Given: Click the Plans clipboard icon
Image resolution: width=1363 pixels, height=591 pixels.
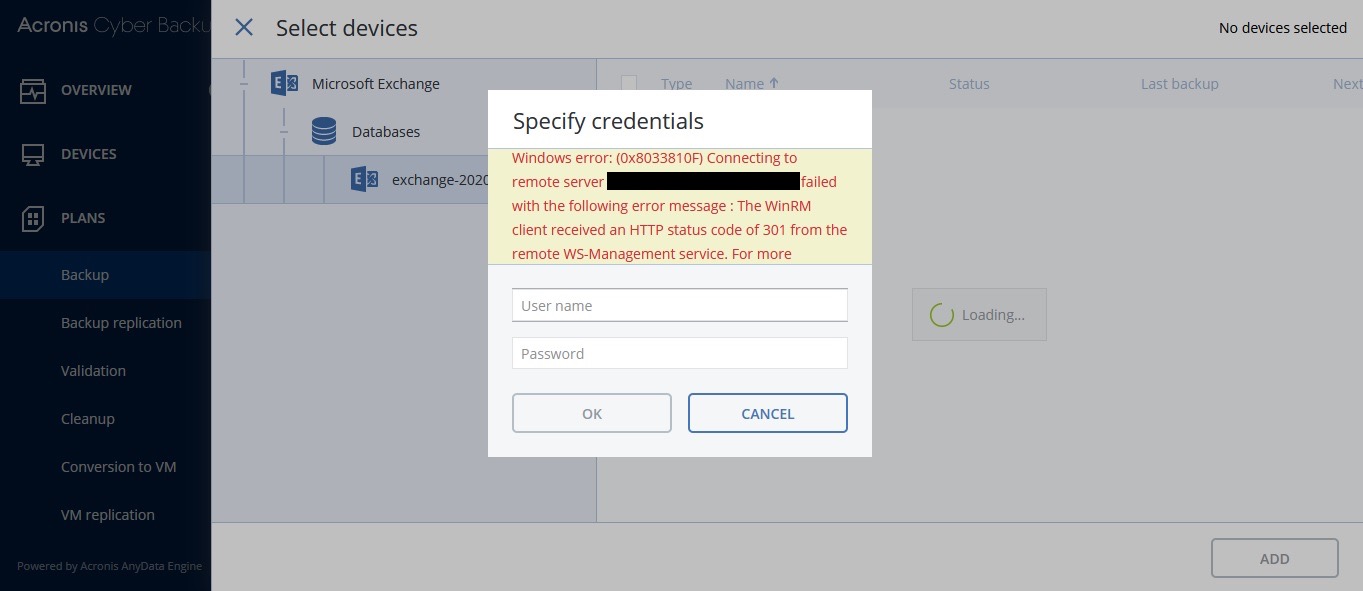Looking at the screenshot, I should click(x=33, y=219).
